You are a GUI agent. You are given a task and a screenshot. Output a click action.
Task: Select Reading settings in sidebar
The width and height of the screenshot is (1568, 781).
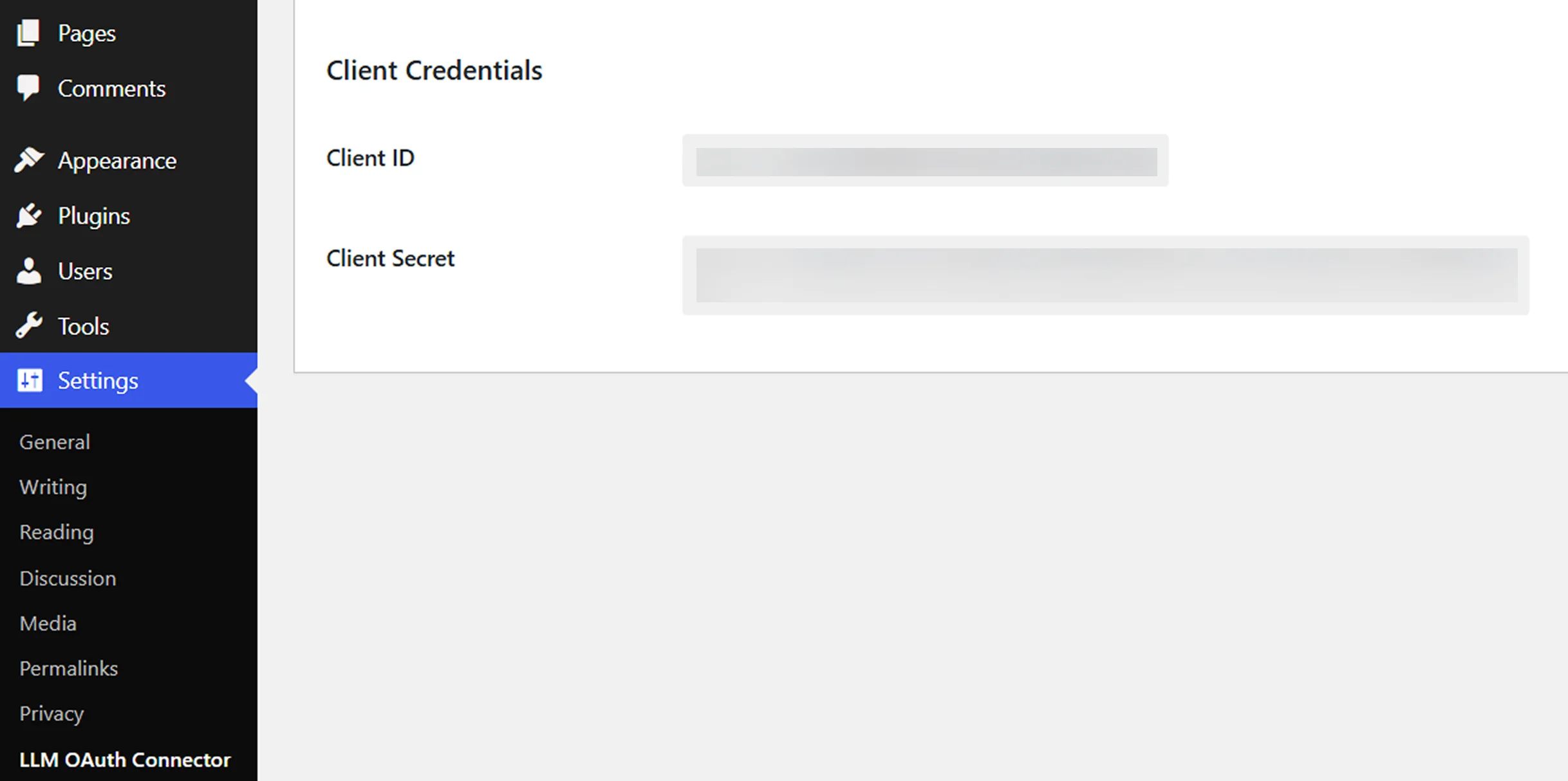tap(56, 532)
